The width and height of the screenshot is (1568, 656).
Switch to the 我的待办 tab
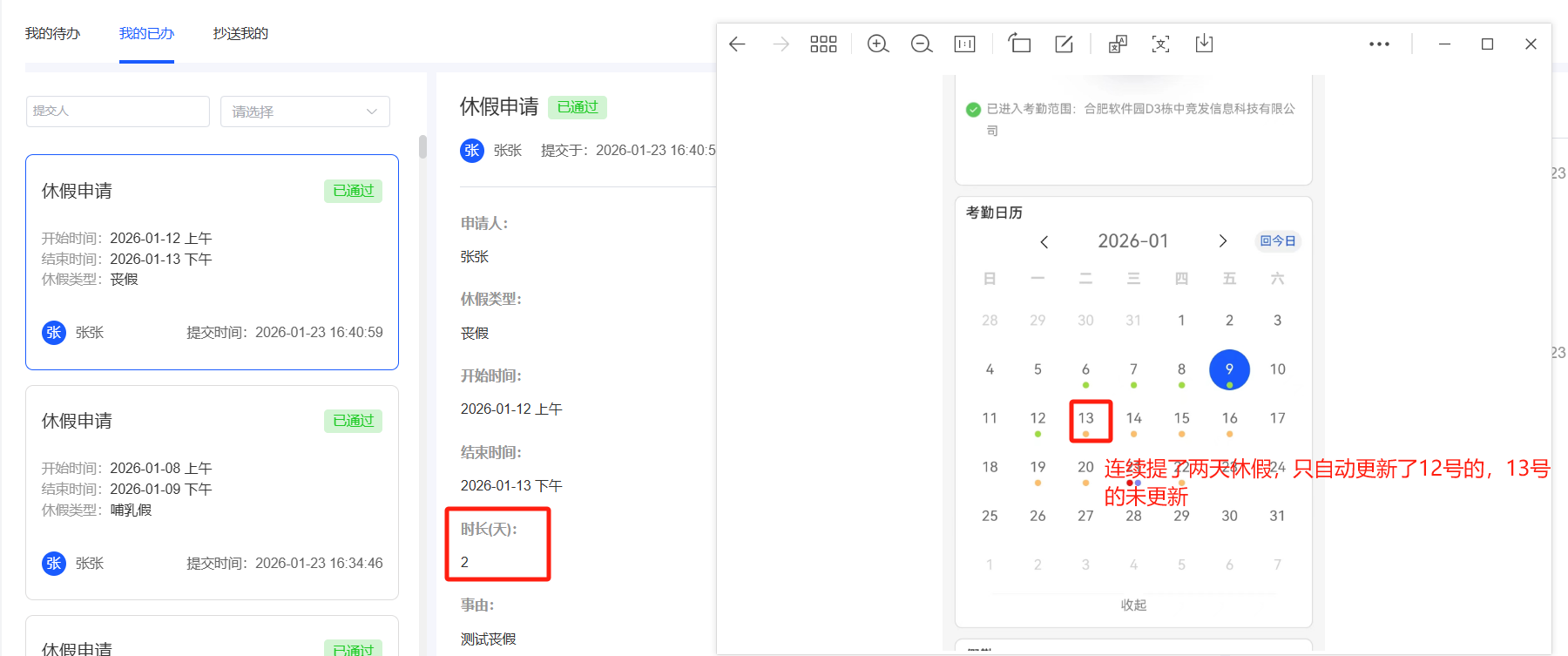52,34
